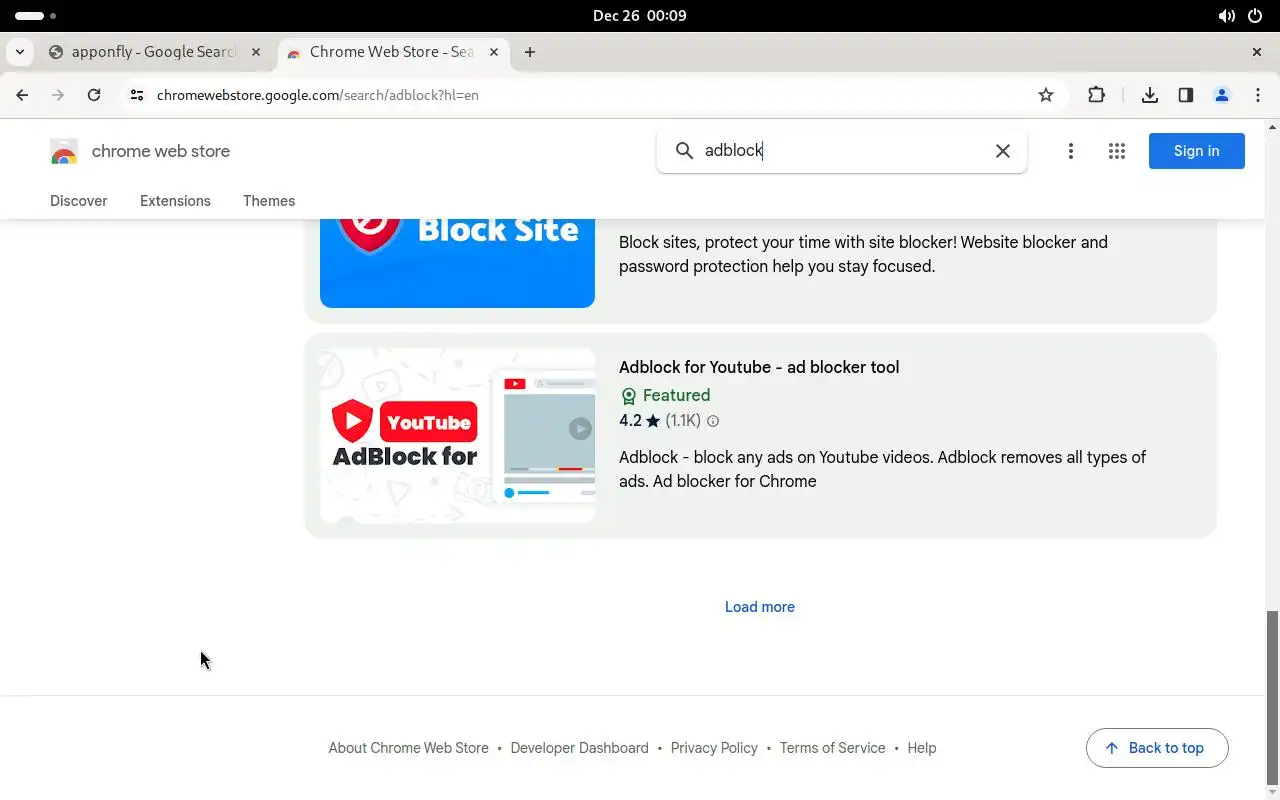1280x800 pixels.
Task: Open the Developer Dashboard link
Action: click(x=579, y=748)
